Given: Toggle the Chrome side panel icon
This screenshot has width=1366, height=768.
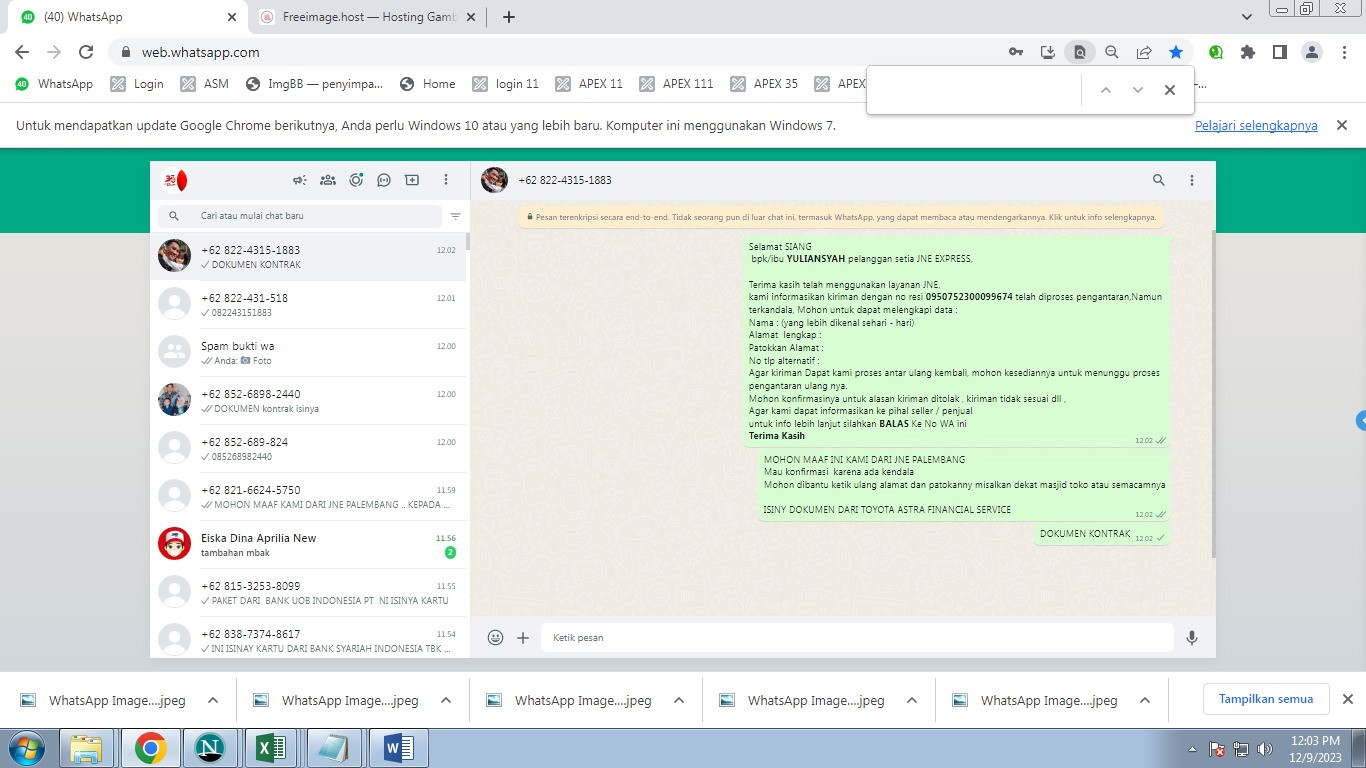Looking at the screenshot, I should point(1279,52).
